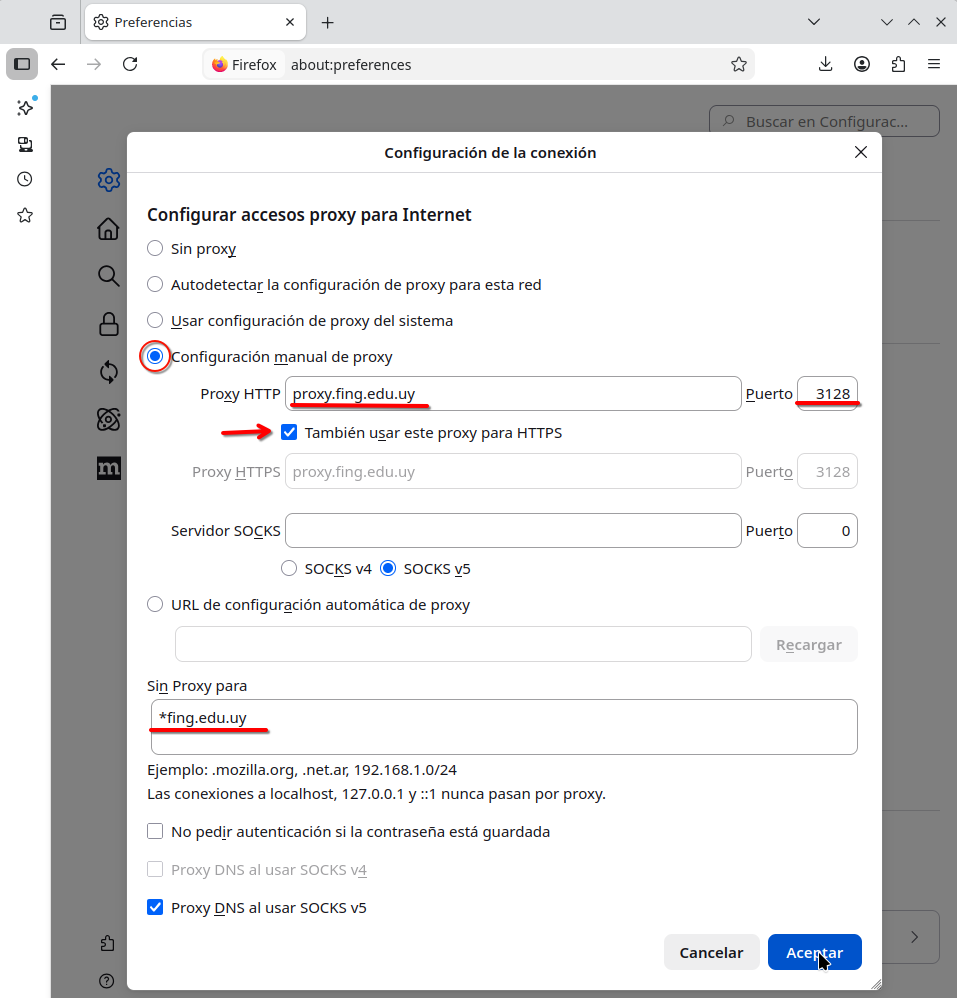This screenshot has height=998, width=957.
Task: Open More from Mozilla category
Action: click(x=109, y=468)
